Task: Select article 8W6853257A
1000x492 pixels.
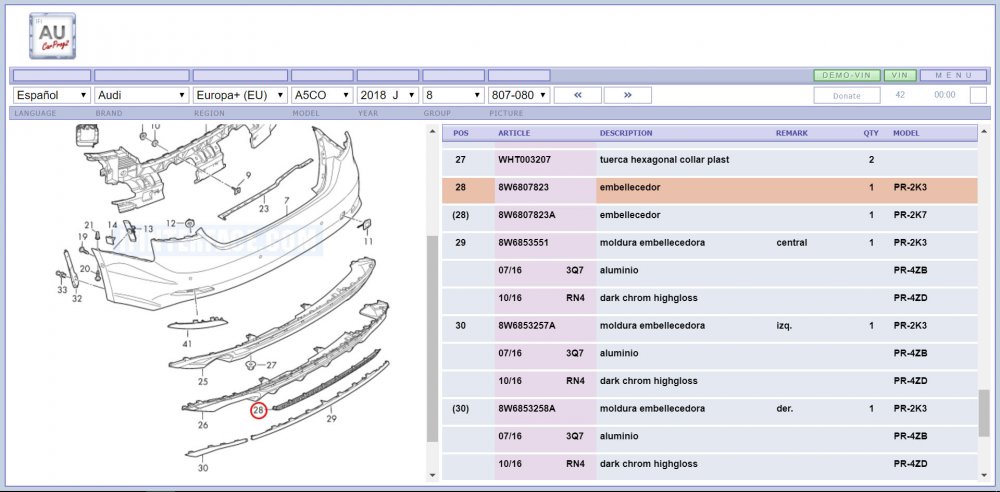Action: pyautogui.click(x=527, y=325)
